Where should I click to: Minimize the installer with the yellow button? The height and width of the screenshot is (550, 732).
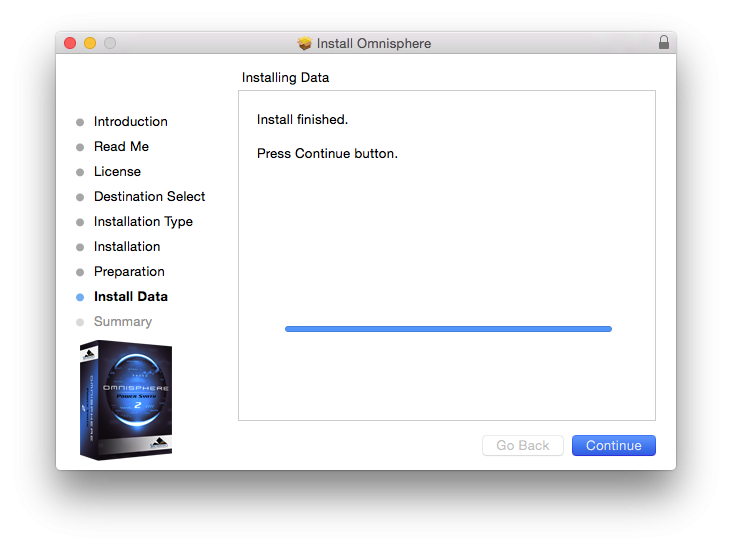pyautogui.click(x=90, y=43)
